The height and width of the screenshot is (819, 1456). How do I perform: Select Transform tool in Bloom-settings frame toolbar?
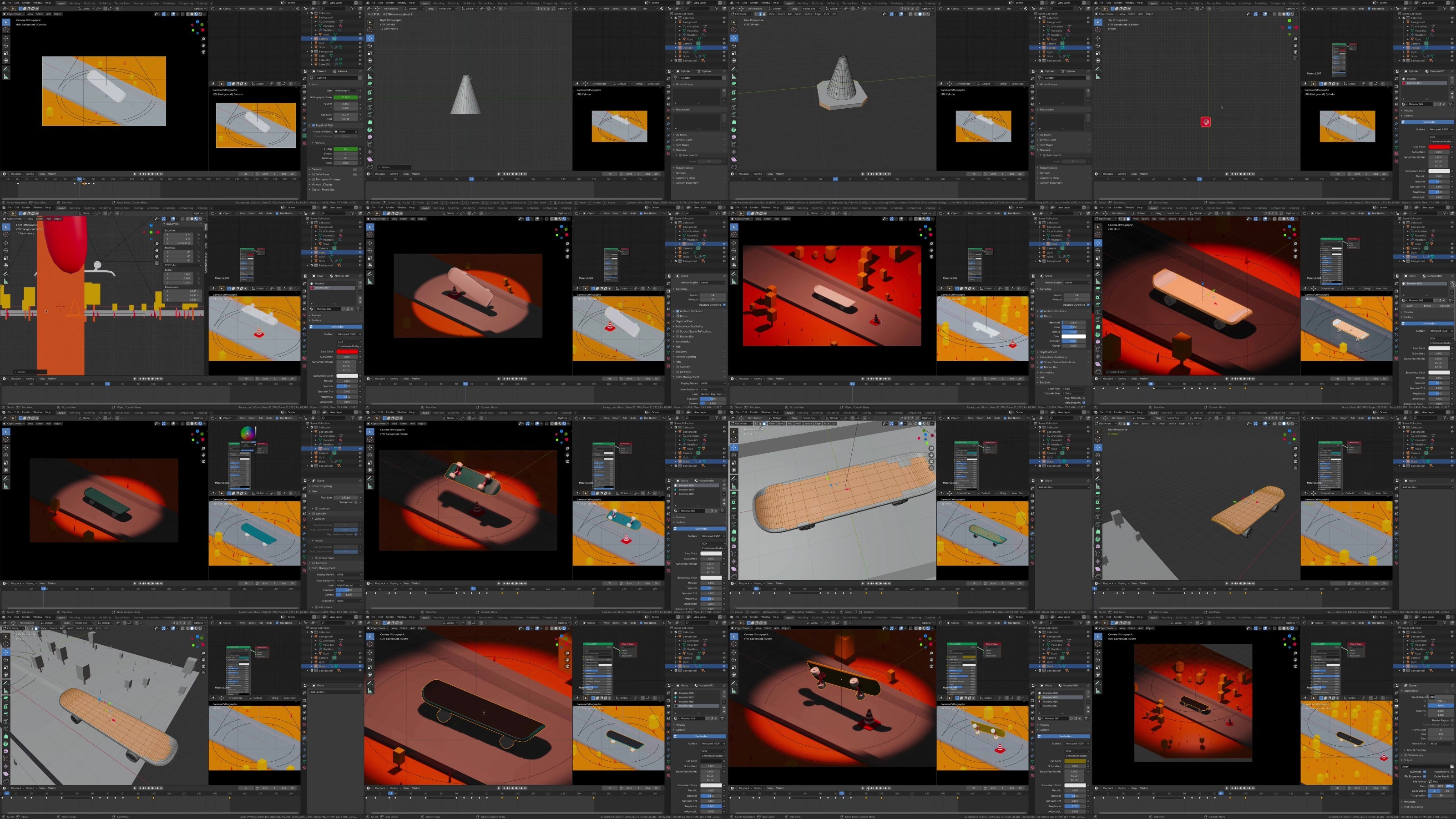734,266
